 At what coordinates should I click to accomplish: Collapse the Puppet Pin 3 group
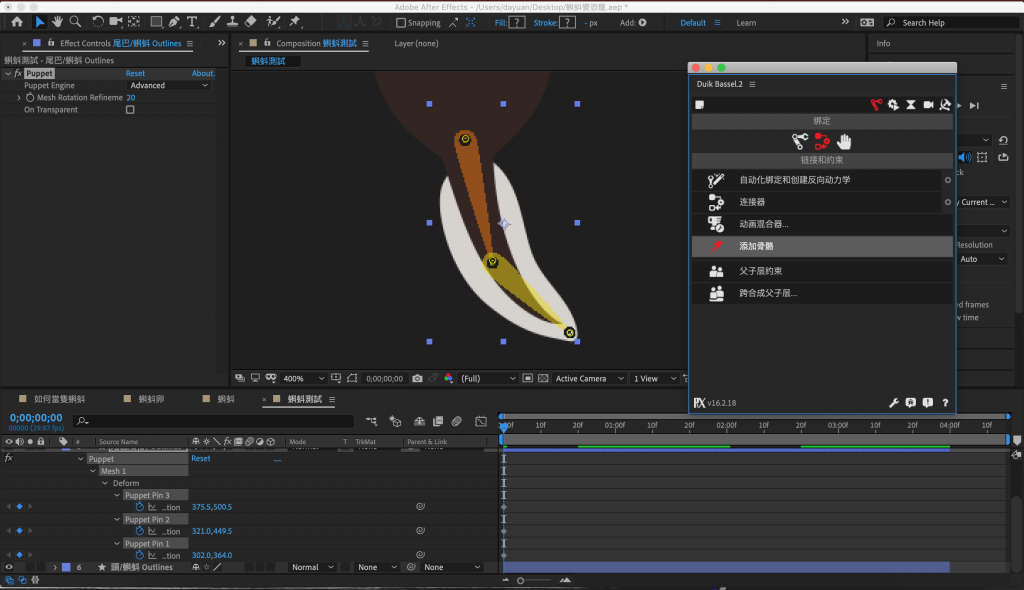[x=117, y=495]
